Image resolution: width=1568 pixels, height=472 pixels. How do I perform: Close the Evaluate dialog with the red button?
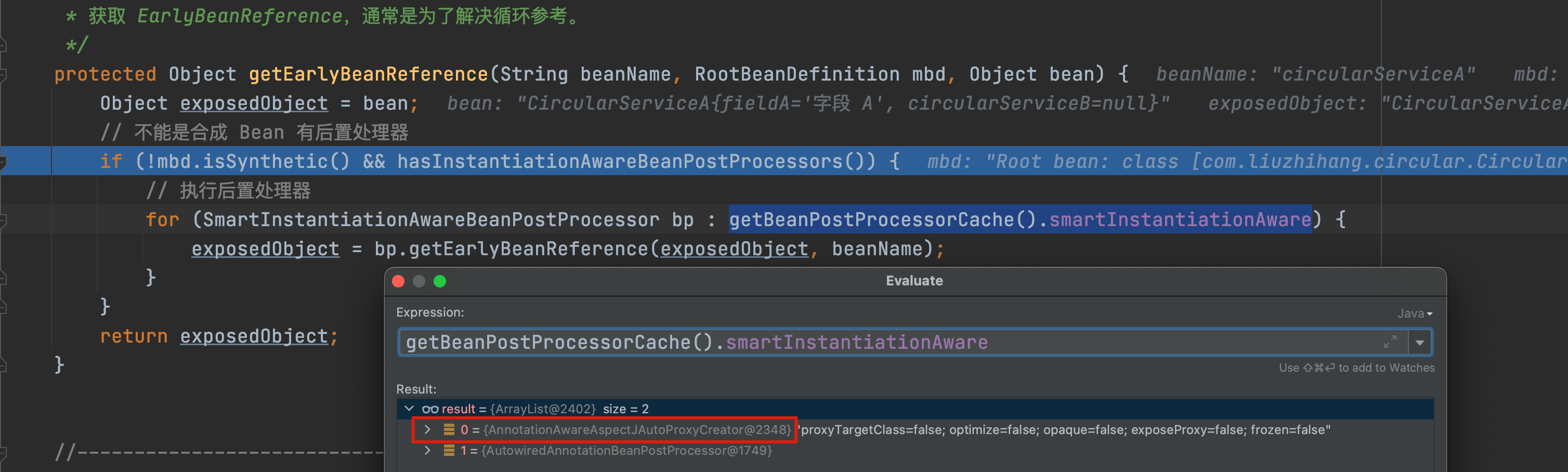coord(399,281)
